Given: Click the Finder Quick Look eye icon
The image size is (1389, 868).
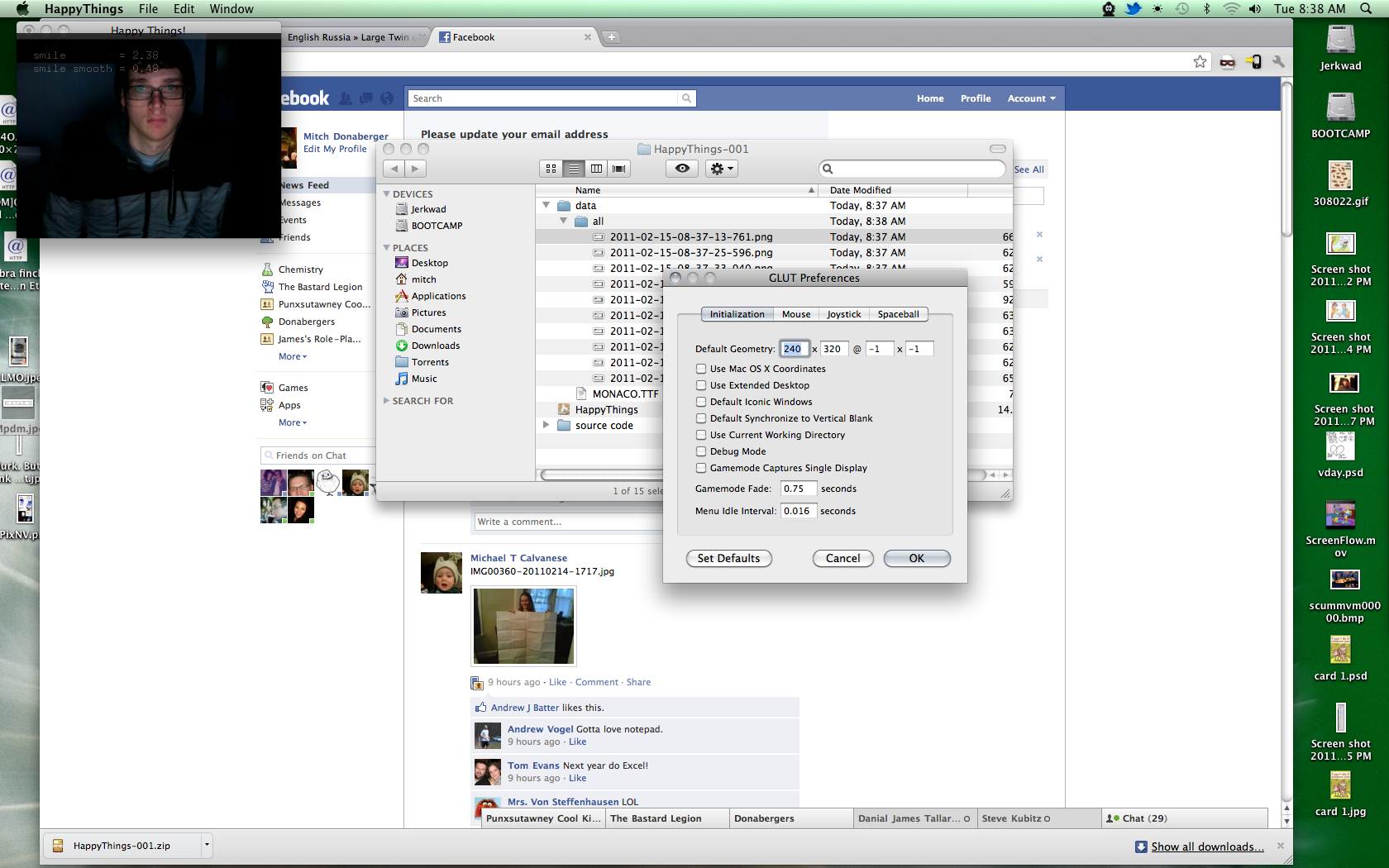Looking at the screenshot, I should pos(682,169).
